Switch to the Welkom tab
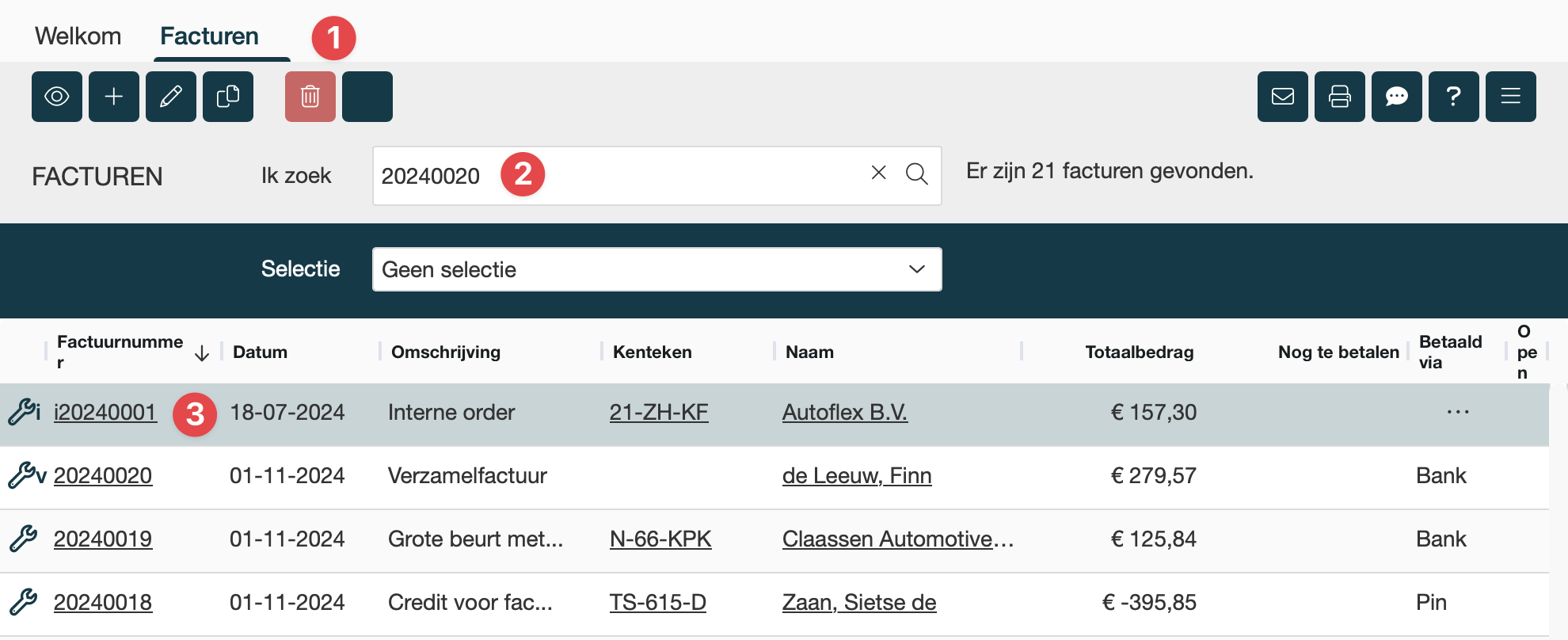 [x=78, y=36]
